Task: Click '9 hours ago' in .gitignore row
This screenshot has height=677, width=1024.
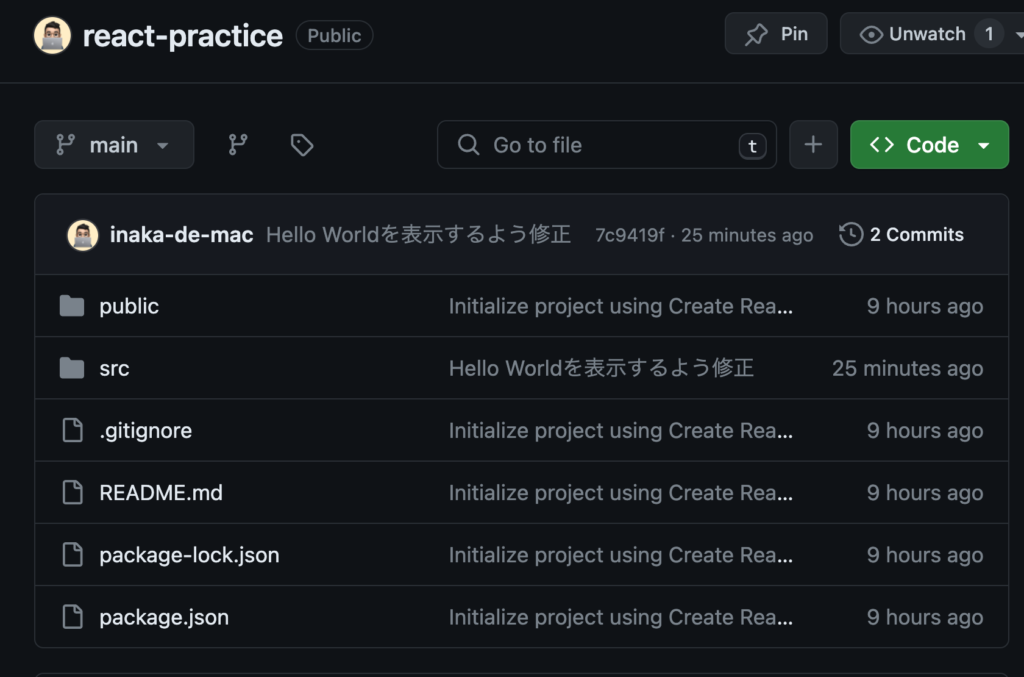Action: point(925,431)
